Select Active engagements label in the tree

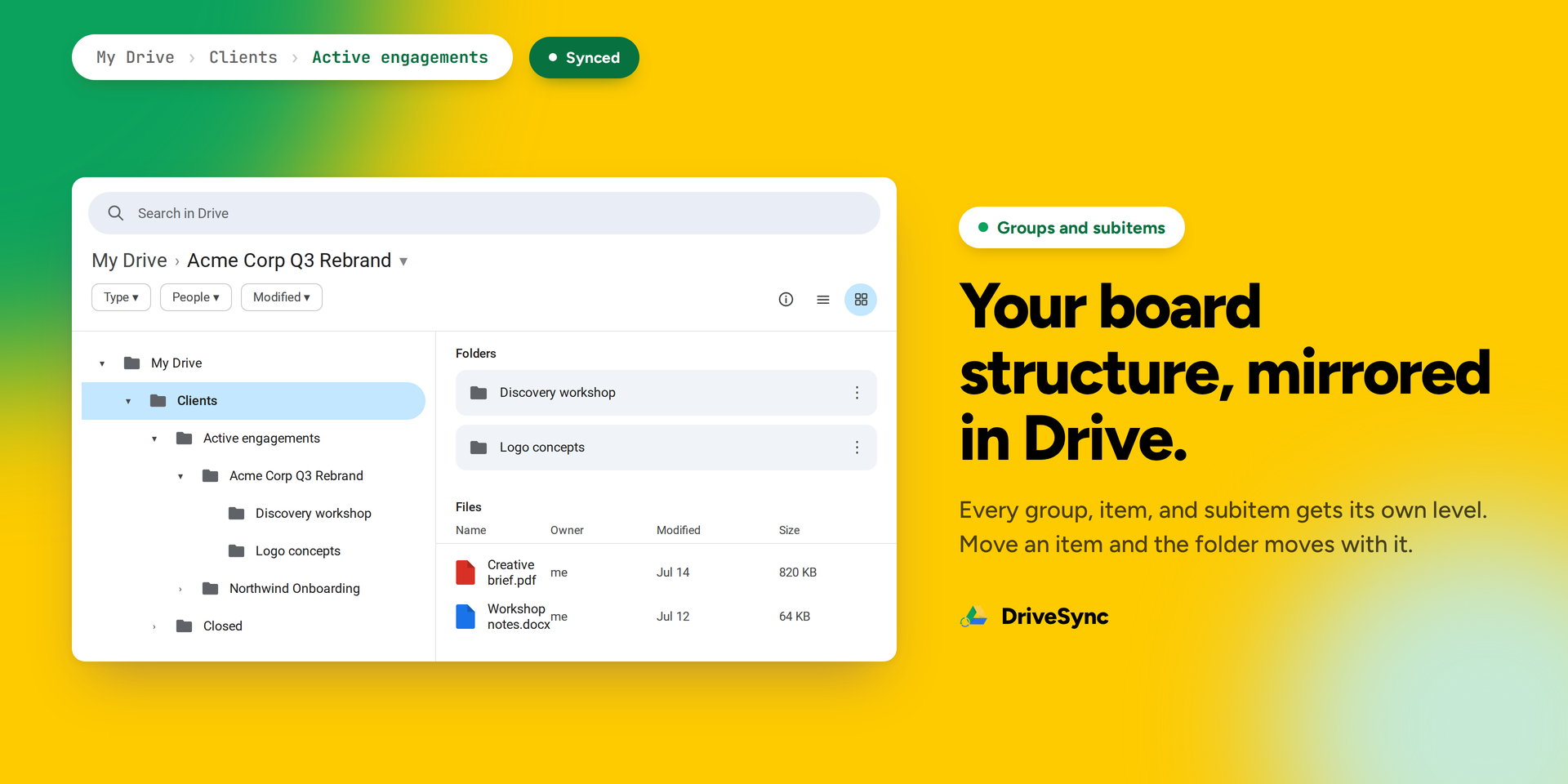pyautogui.click(x=262, y=438)
